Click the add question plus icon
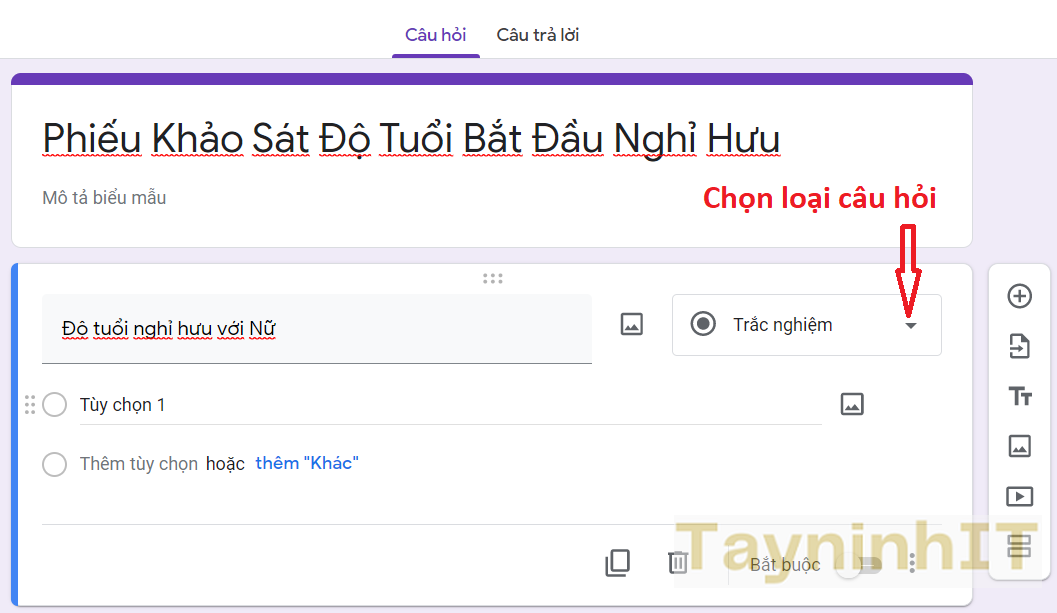1057x613 pixels. (1019, 296)
